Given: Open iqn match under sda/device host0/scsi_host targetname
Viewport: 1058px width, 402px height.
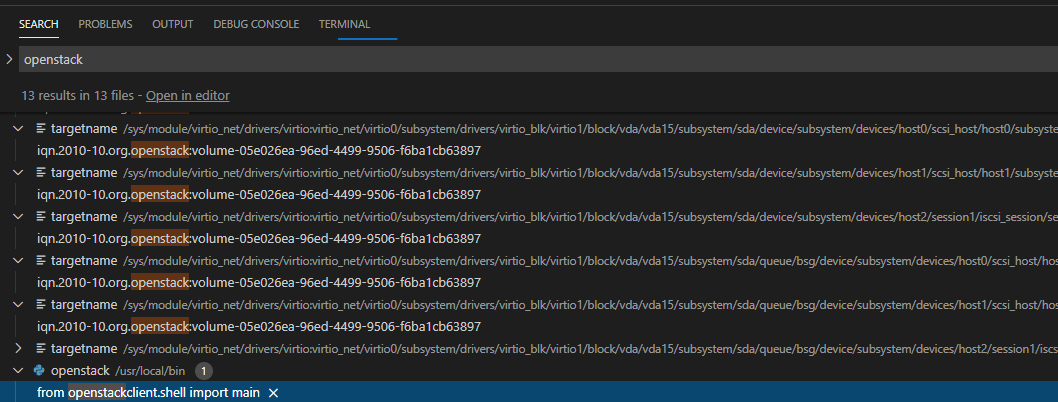Looking at the screenshot, I should (x=259, y=150).
